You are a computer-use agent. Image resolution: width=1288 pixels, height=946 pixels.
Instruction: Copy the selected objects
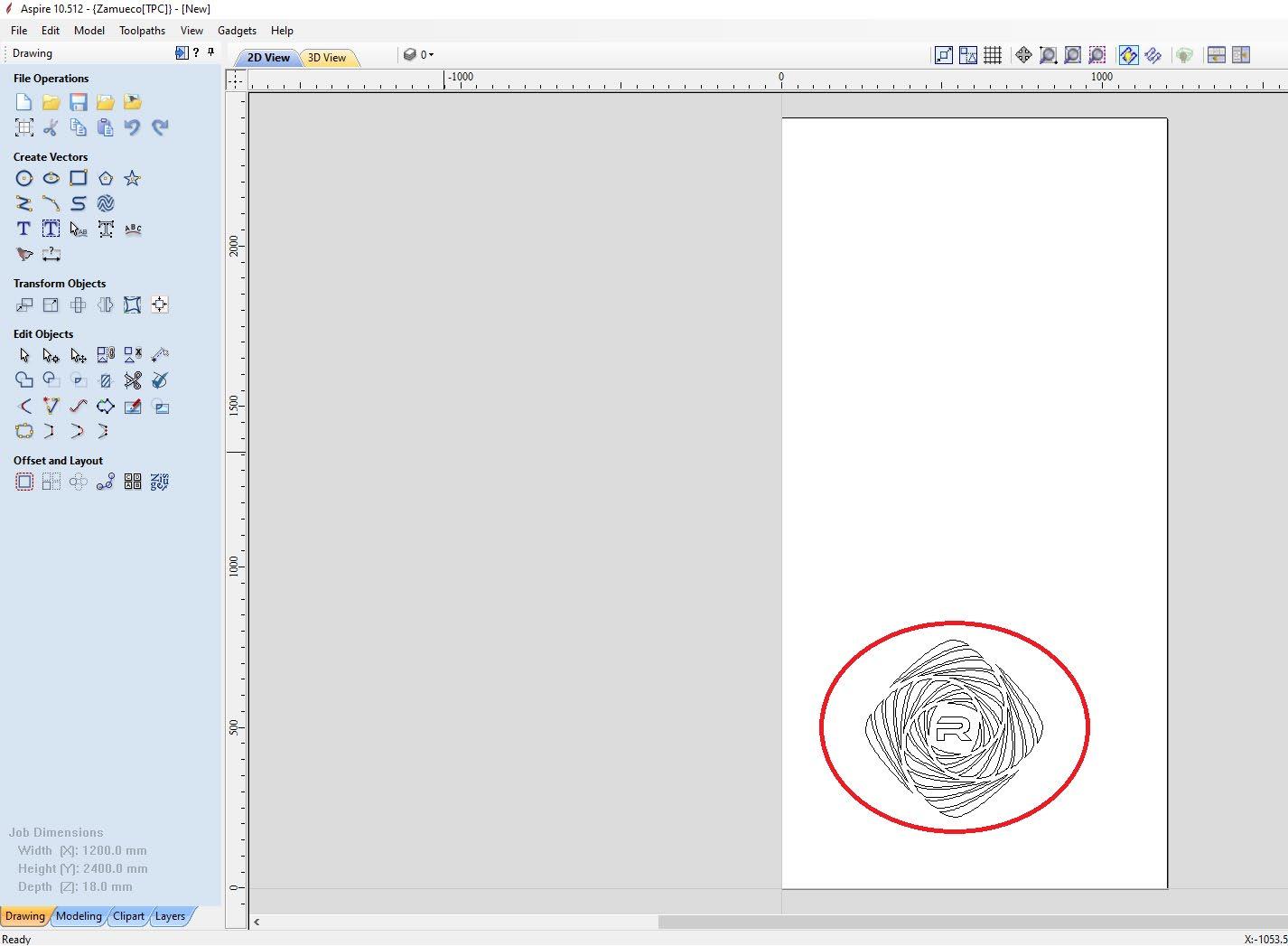click(x=79, y=127)
